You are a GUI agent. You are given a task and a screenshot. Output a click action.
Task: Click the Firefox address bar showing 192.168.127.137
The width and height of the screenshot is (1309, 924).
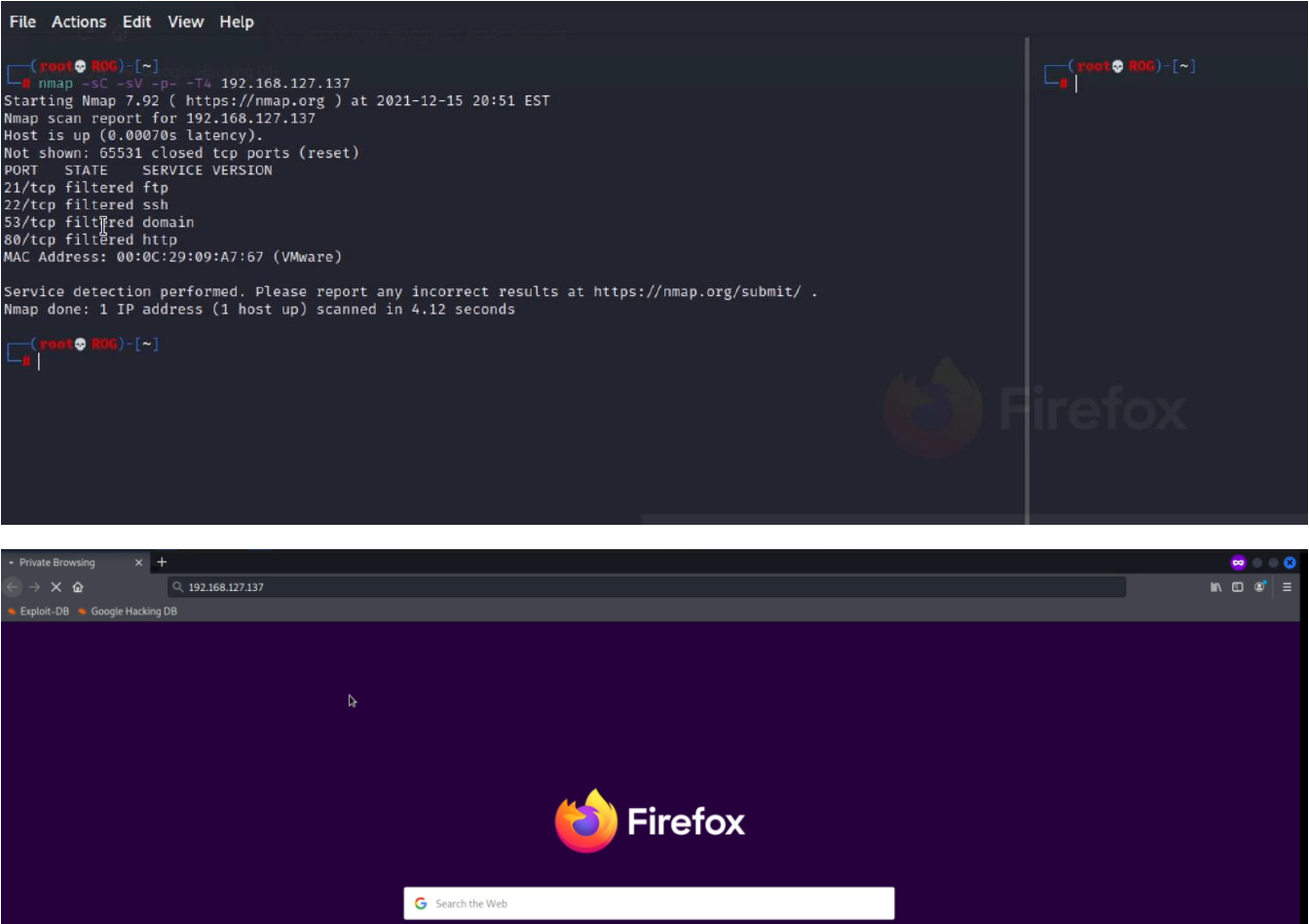click(x=647, y=587)
